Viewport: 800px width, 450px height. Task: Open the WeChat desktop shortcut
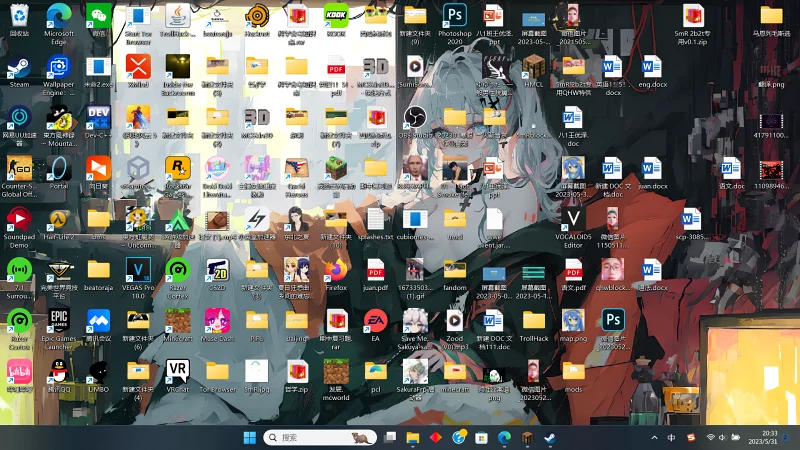(98, 21)
